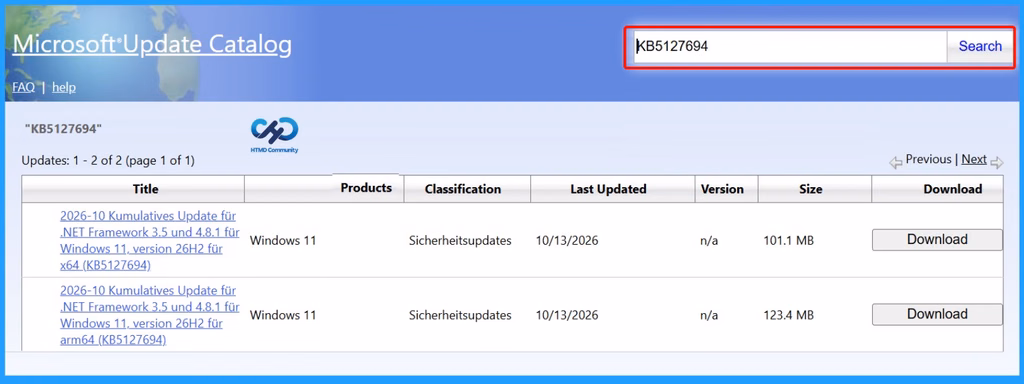Image resolution: width=1024 pixels, height=384 pixels.
Task: Open the arm64 KB5127694 update title link
Action: (149, 315)
